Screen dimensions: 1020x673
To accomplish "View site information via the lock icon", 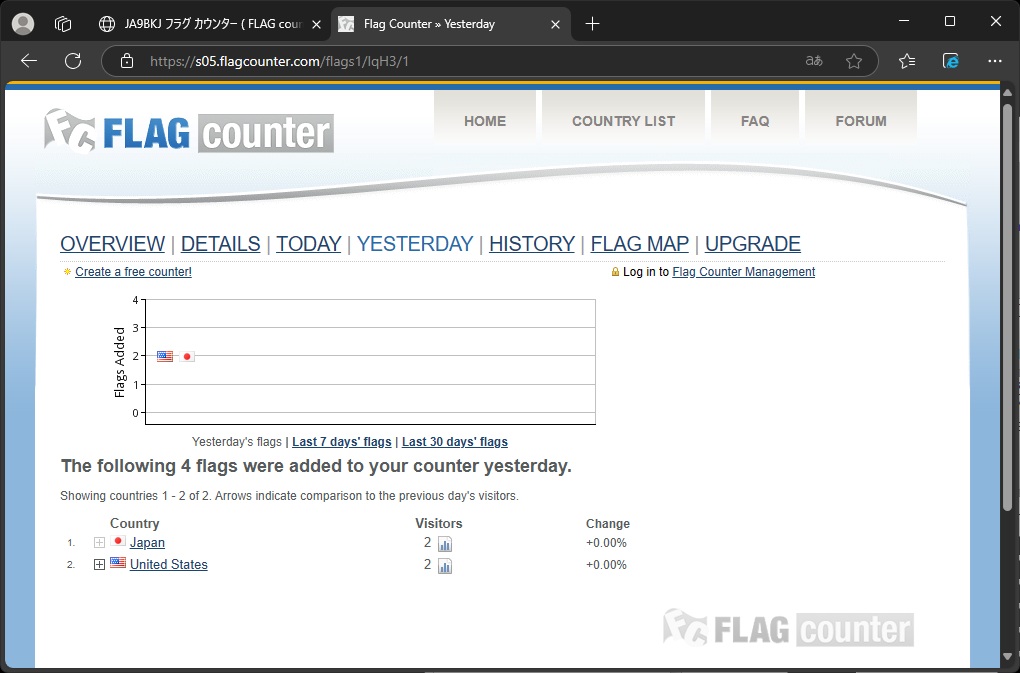I will (x=127, y=61).
